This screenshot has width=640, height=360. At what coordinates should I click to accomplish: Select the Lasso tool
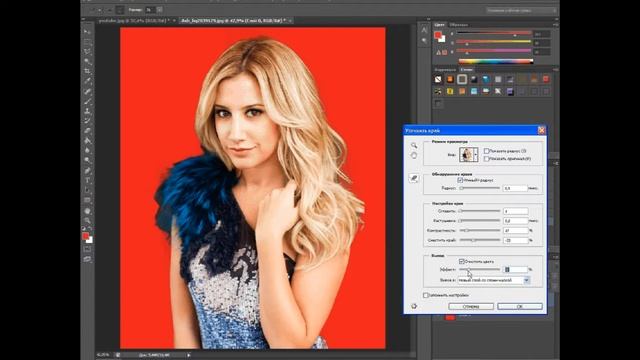point(87,52)
